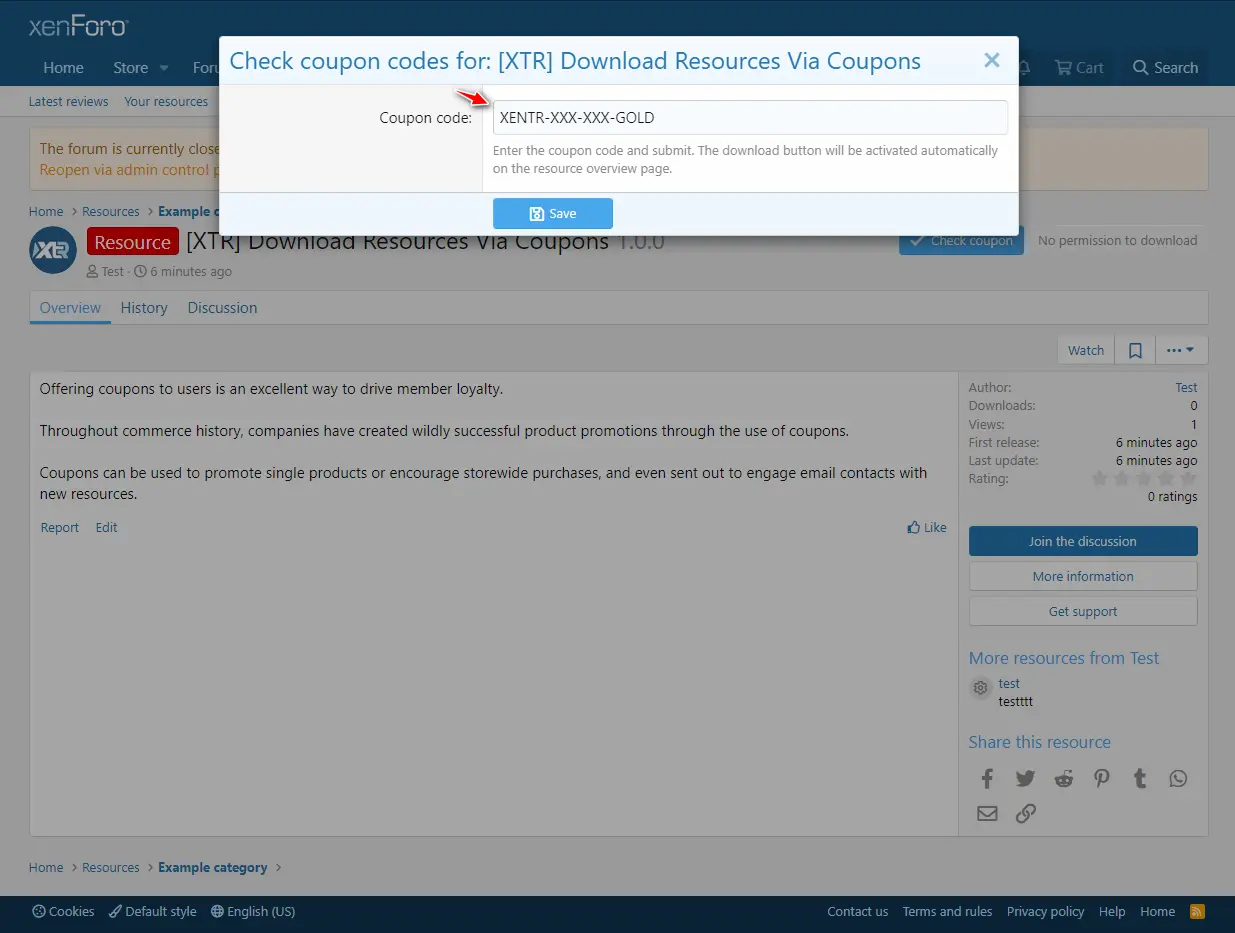The width and height of the screenshot is (1235, 933).
Task: Open Example category in the bottom breadcrumb
Action: click(x=213, y=867)
